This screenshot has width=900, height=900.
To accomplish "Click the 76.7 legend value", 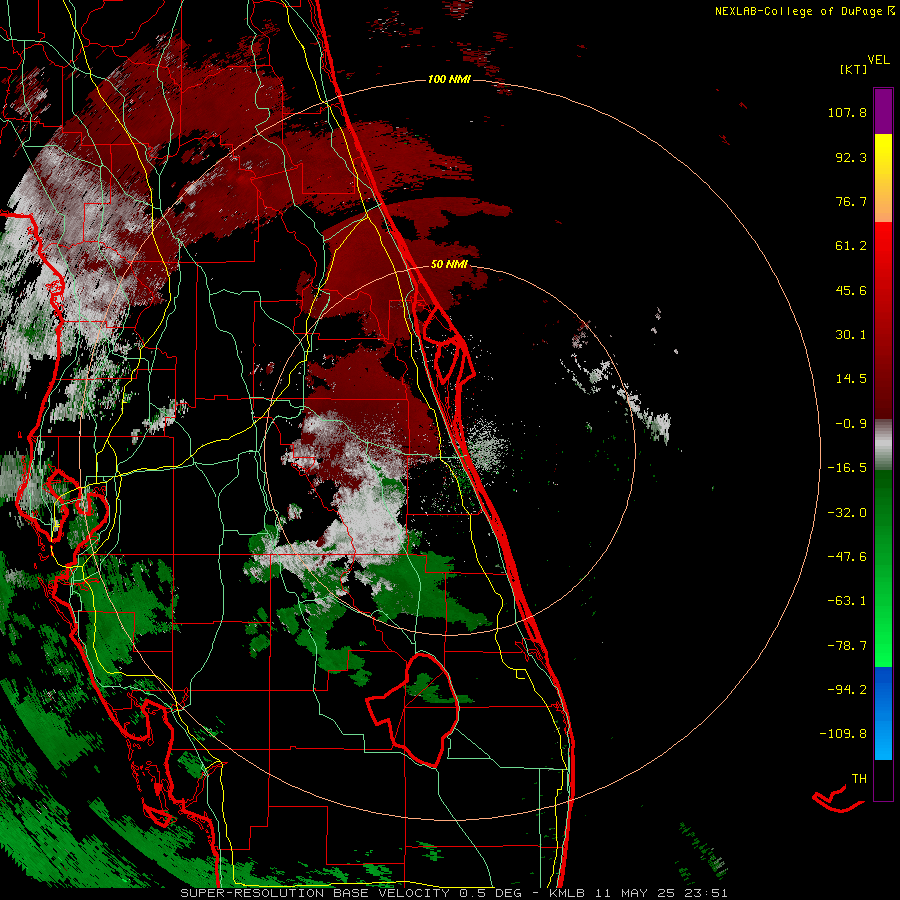I will pyautogui.click(x=851, y=201).
